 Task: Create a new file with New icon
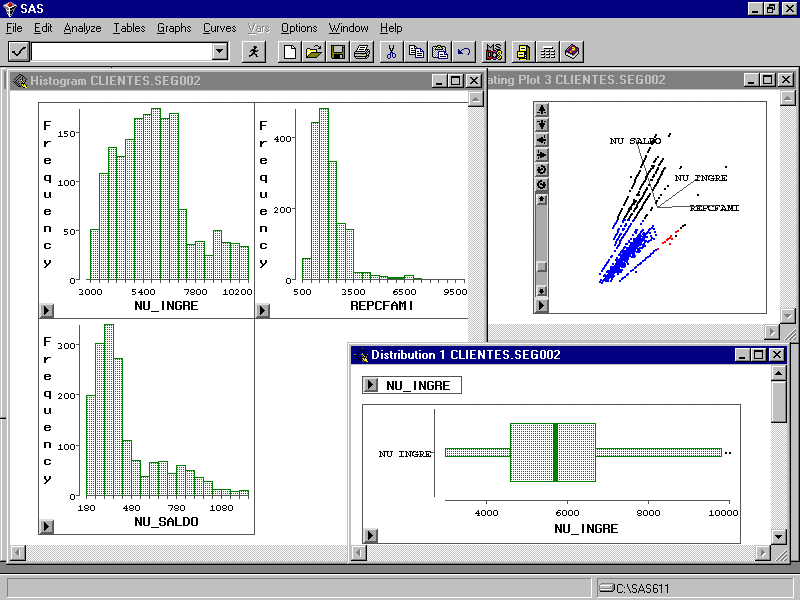[x=290, y=51]
